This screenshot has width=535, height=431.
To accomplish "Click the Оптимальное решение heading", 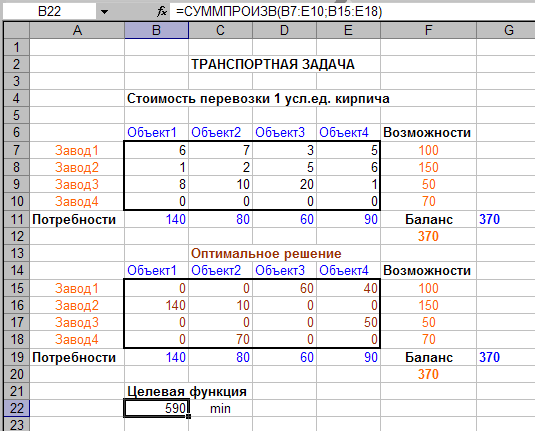I will (x=266, y=254).
